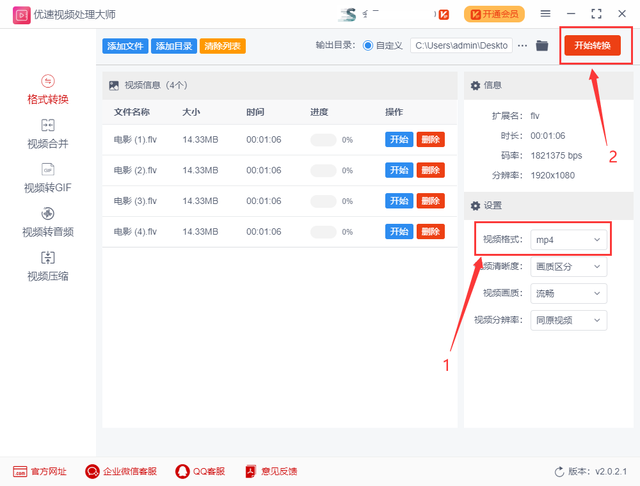The width and height of the screenshot is (640, 486).
Task: Click progress bar of 电影 (4).flv
Action: (323, 232)
